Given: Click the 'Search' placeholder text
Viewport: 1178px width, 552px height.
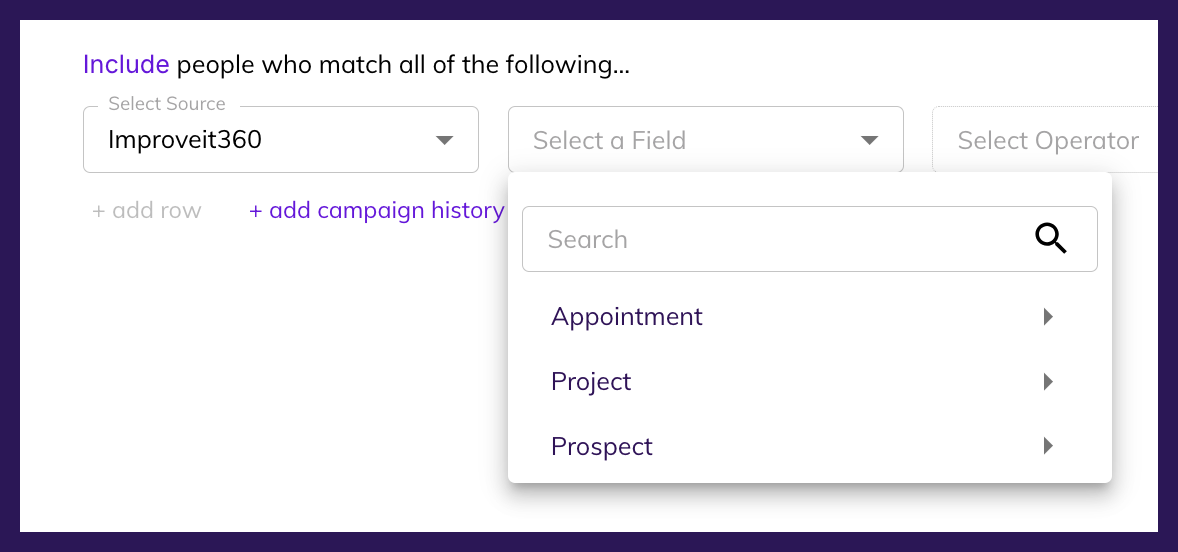Looking at the screenshot, I should tap(588, 240).
